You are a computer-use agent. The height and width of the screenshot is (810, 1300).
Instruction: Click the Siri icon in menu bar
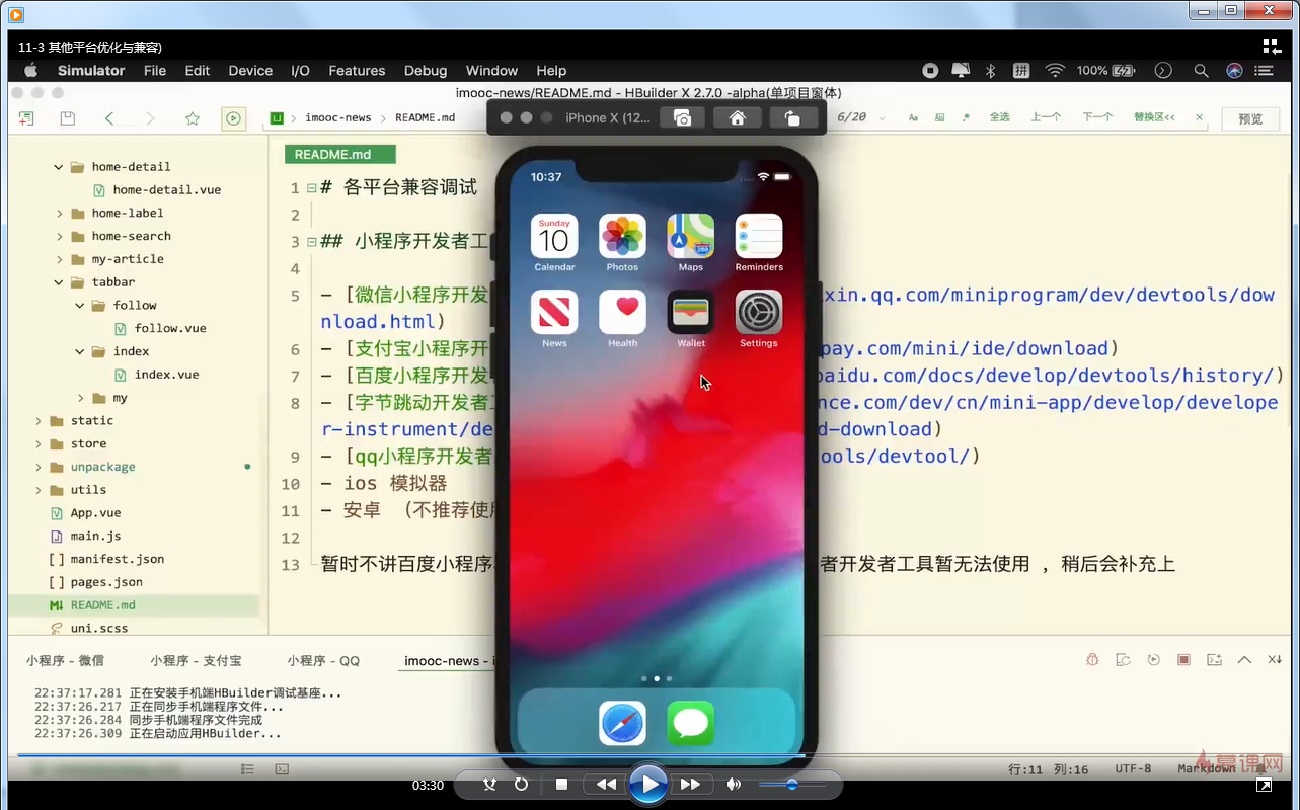click(x=1234, y=71)
